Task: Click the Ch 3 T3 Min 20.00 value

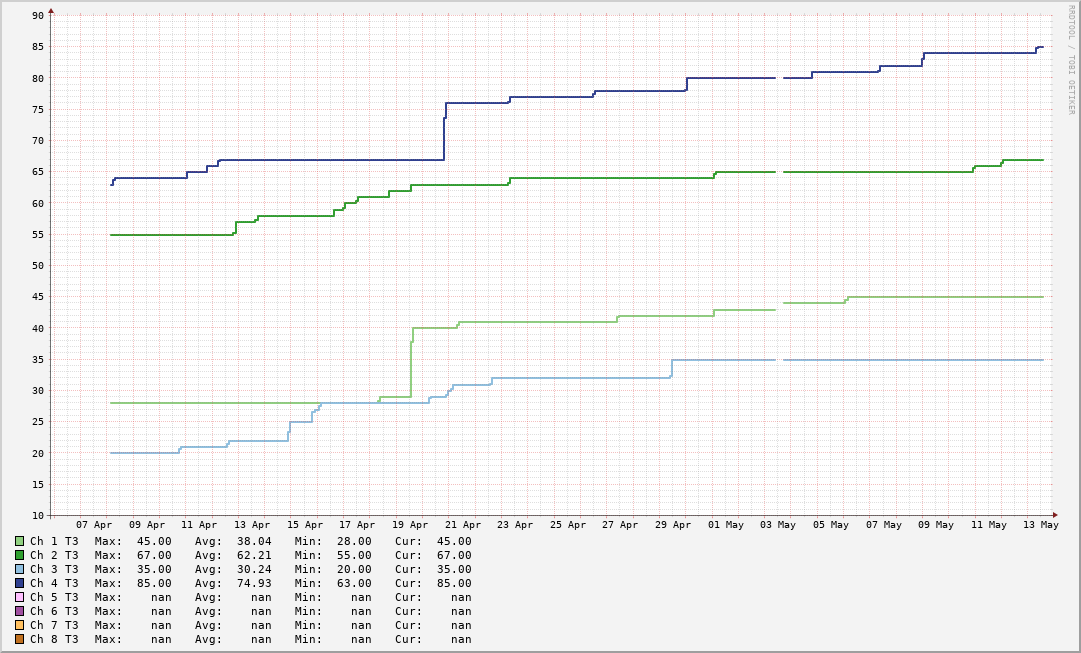Action: 354,569
